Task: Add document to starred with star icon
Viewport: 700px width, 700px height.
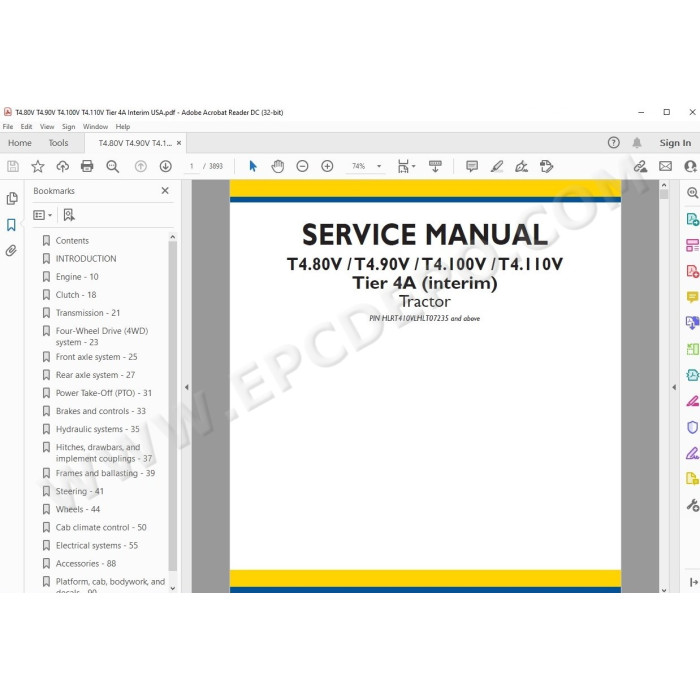Action: pyautogui.click(x=38, y=167)
